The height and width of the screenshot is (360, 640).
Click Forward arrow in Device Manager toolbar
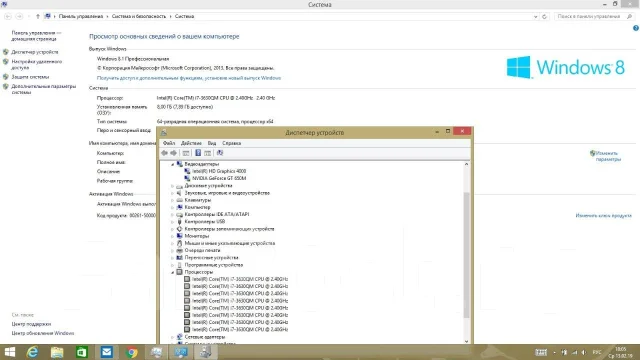pos(173,153)
